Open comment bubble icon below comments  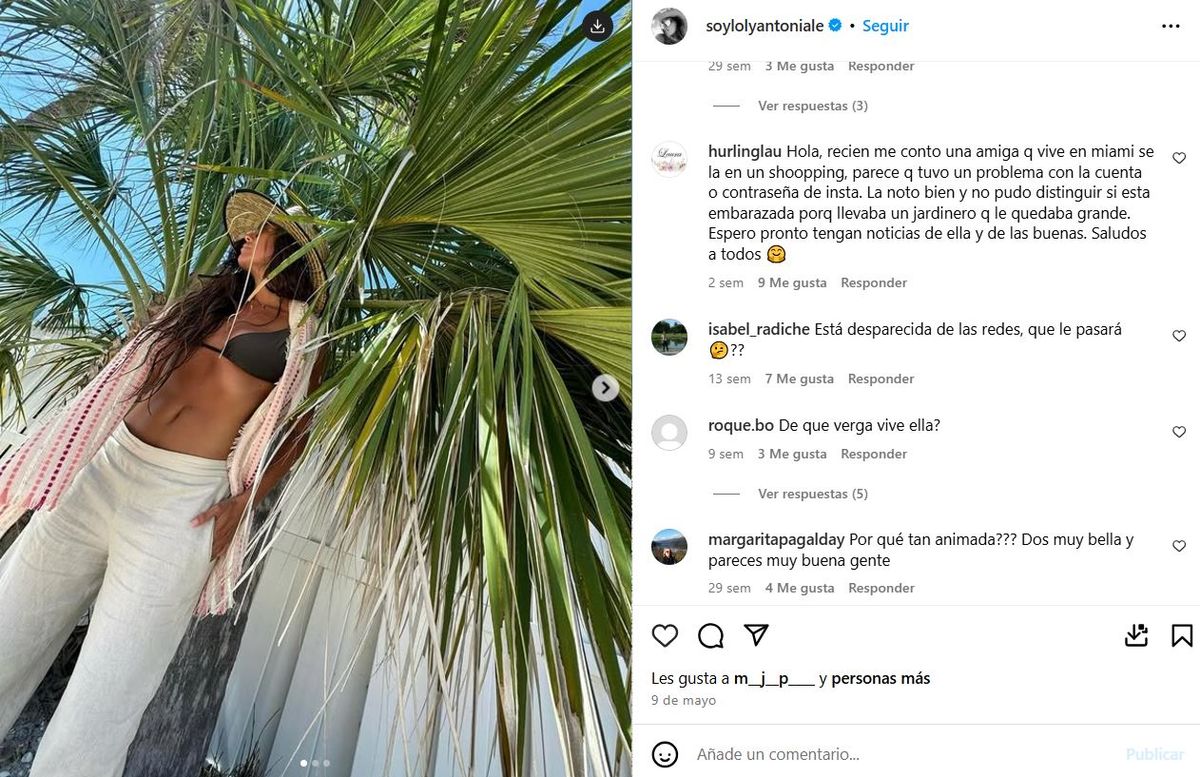[711, 635]
